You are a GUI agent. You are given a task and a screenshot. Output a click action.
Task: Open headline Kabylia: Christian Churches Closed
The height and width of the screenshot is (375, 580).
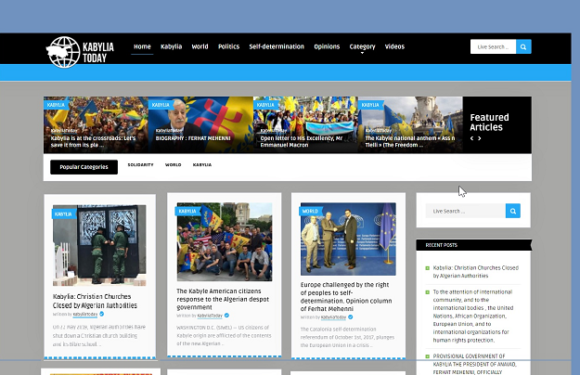[x=95, y=301]
